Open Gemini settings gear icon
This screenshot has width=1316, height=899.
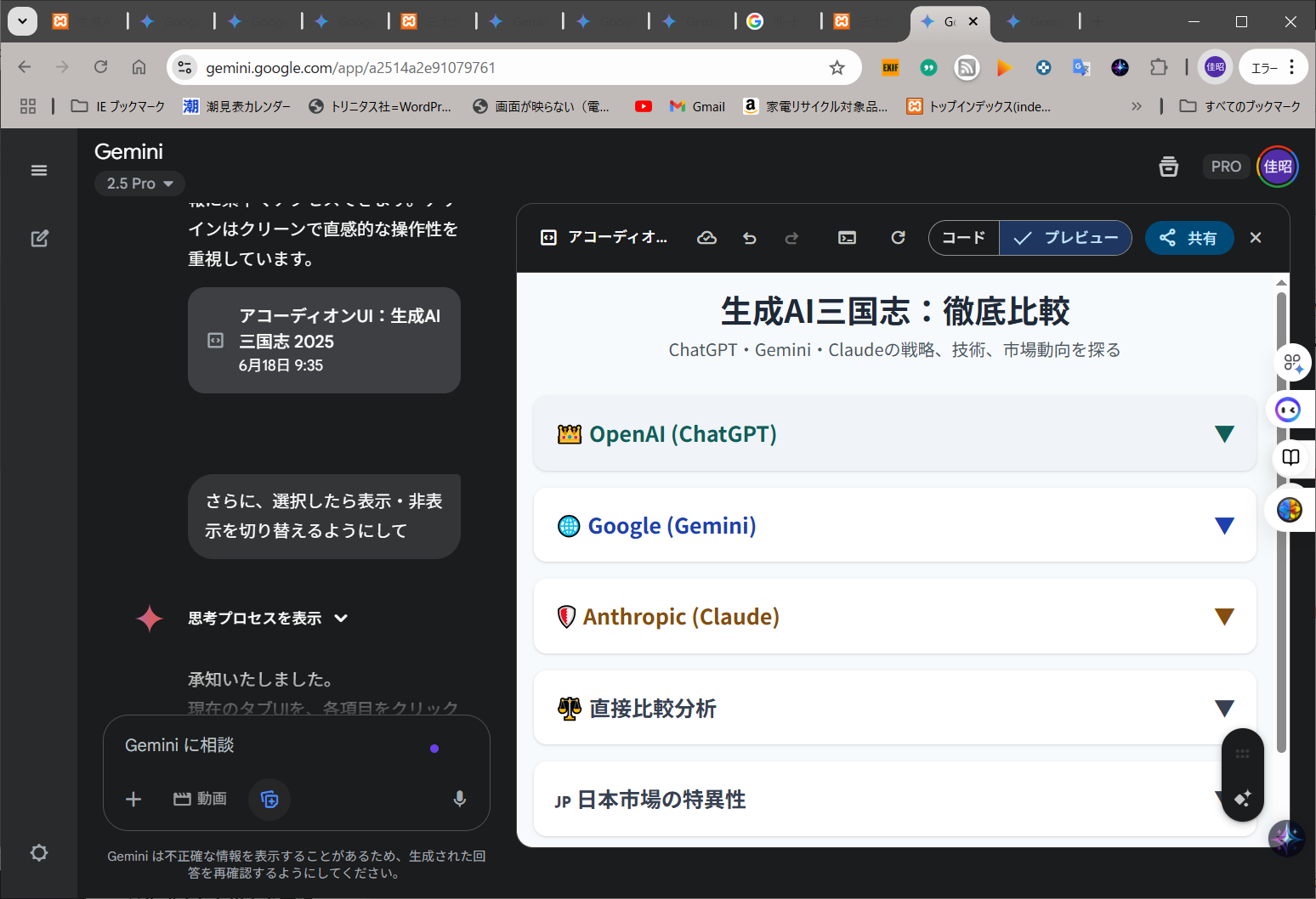click(x=39, y=852)
